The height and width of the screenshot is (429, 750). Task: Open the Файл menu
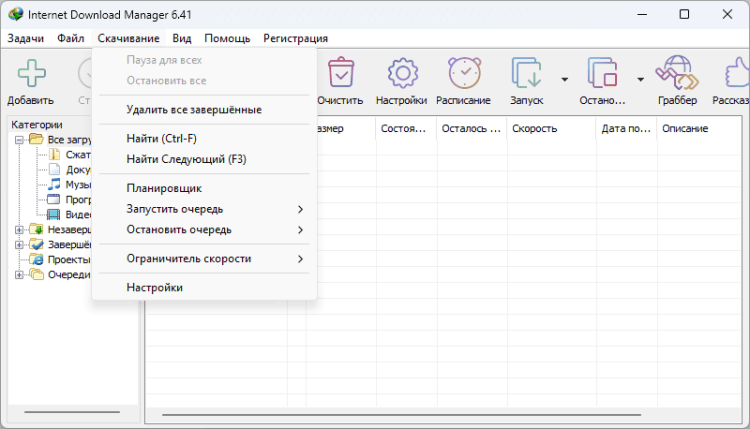click(71, 38)
